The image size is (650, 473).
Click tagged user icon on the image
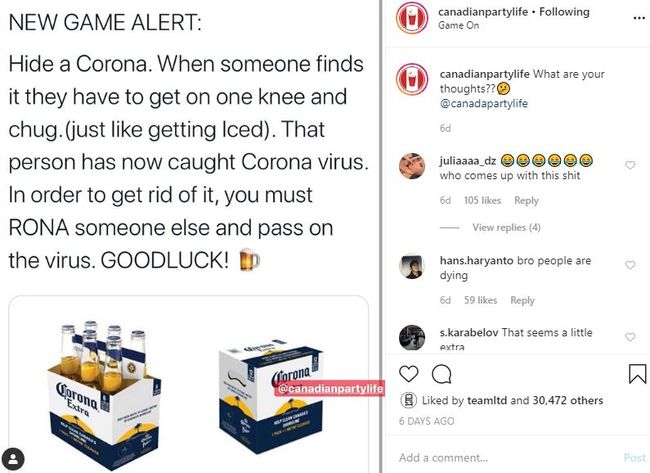coord(13,459)
